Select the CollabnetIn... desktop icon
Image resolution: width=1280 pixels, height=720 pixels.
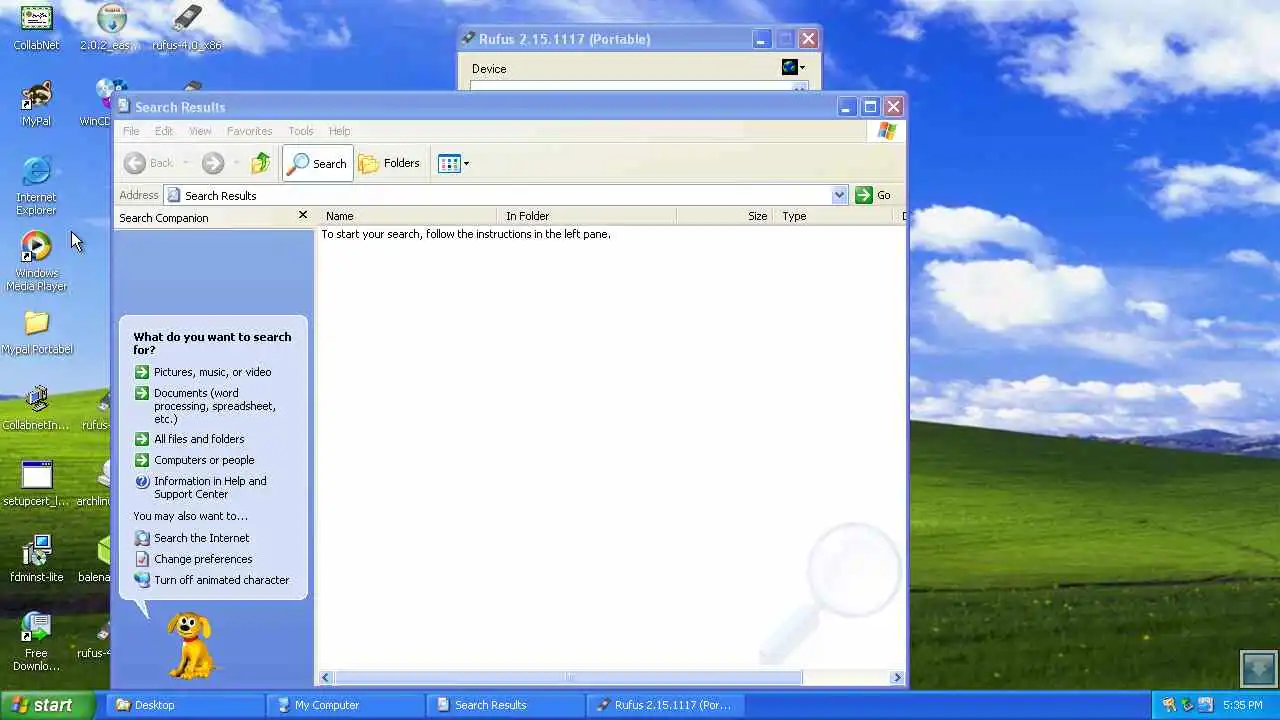(x=36, y=408)
